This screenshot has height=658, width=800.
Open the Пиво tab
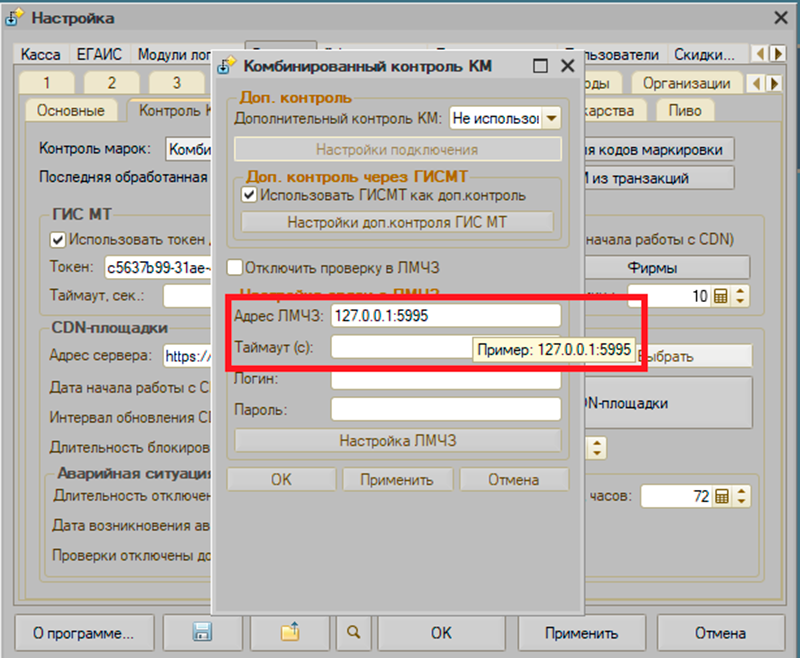coord(684,110)
